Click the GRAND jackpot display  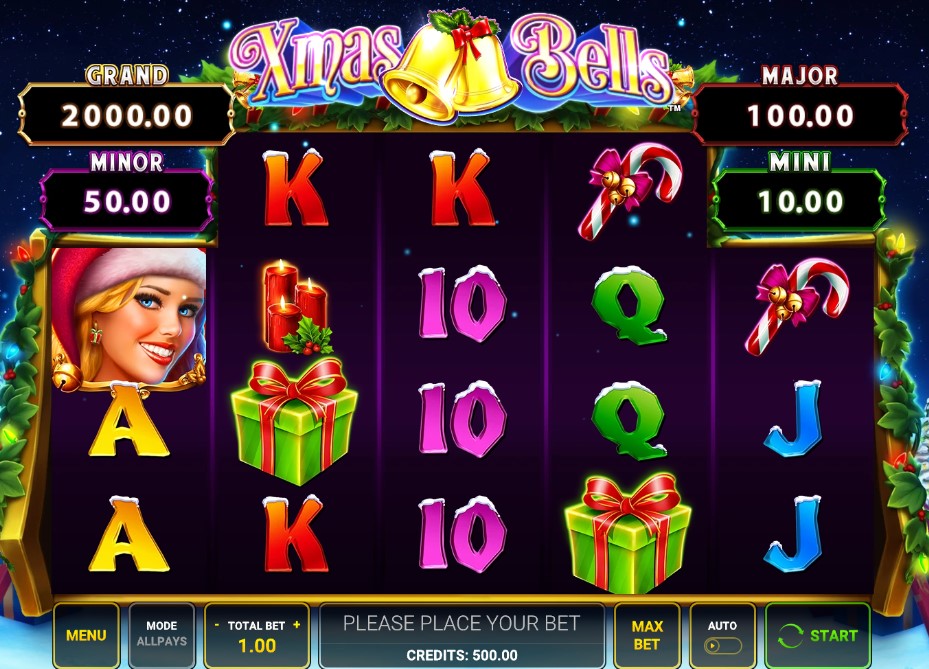coord(126,115)
